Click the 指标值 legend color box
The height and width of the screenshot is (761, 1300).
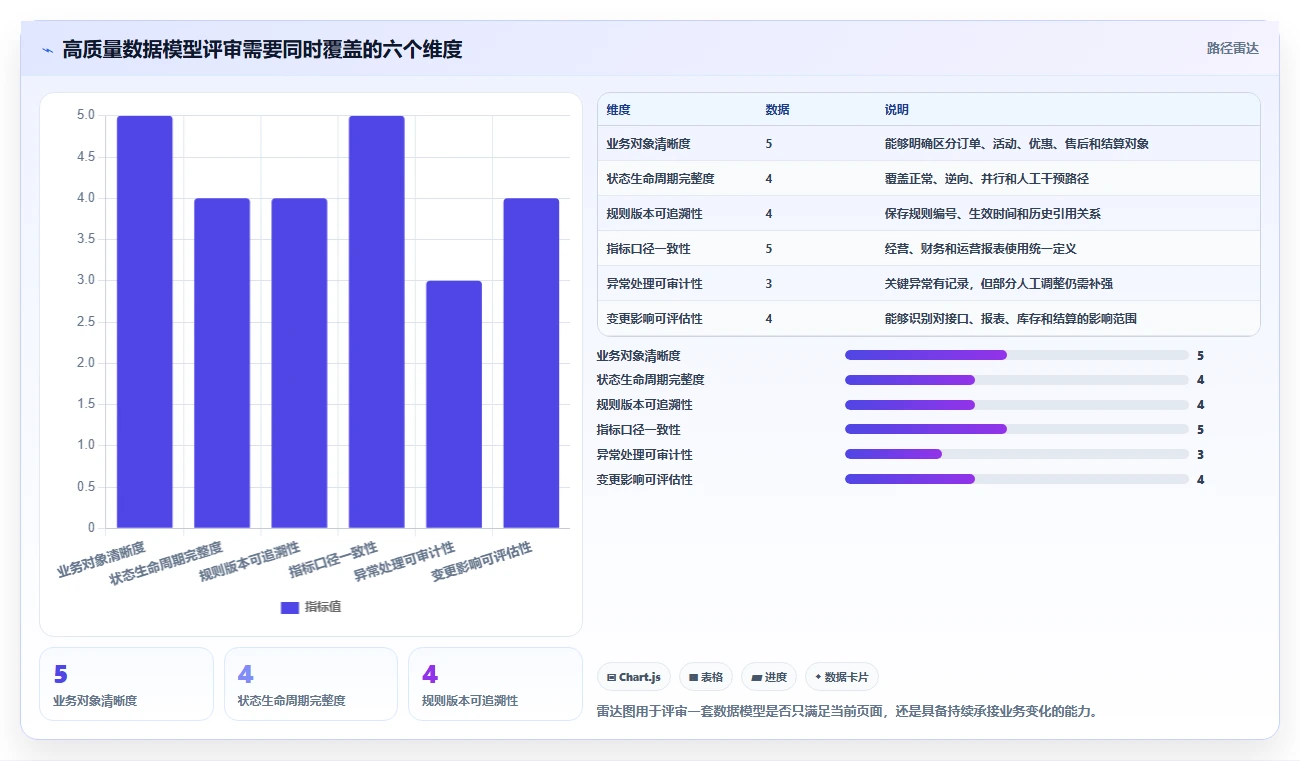(x=290, y=607)
